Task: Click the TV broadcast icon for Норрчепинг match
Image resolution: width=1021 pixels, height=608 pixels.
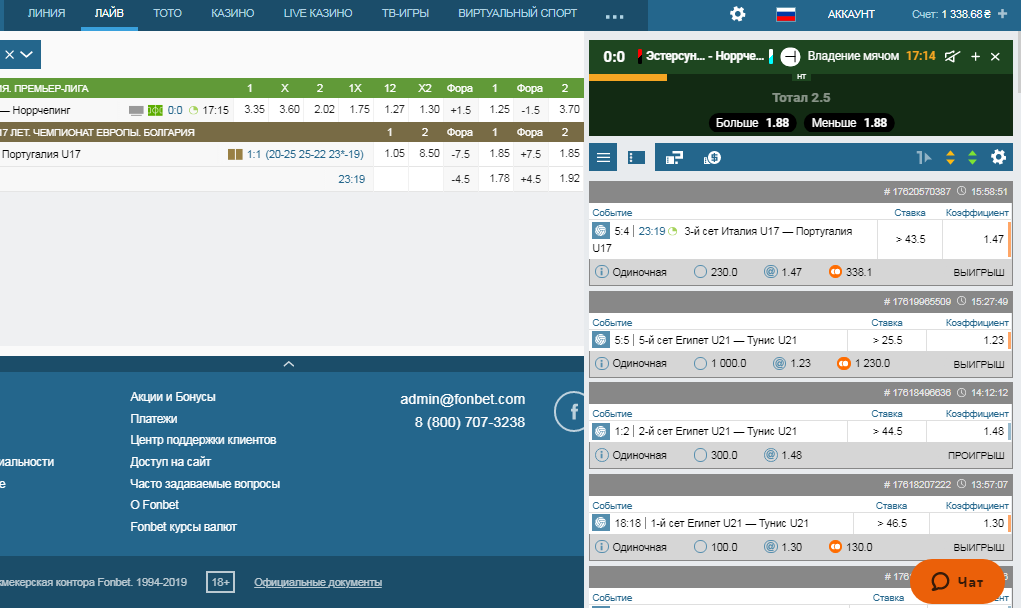Action: tap(136, 111)
